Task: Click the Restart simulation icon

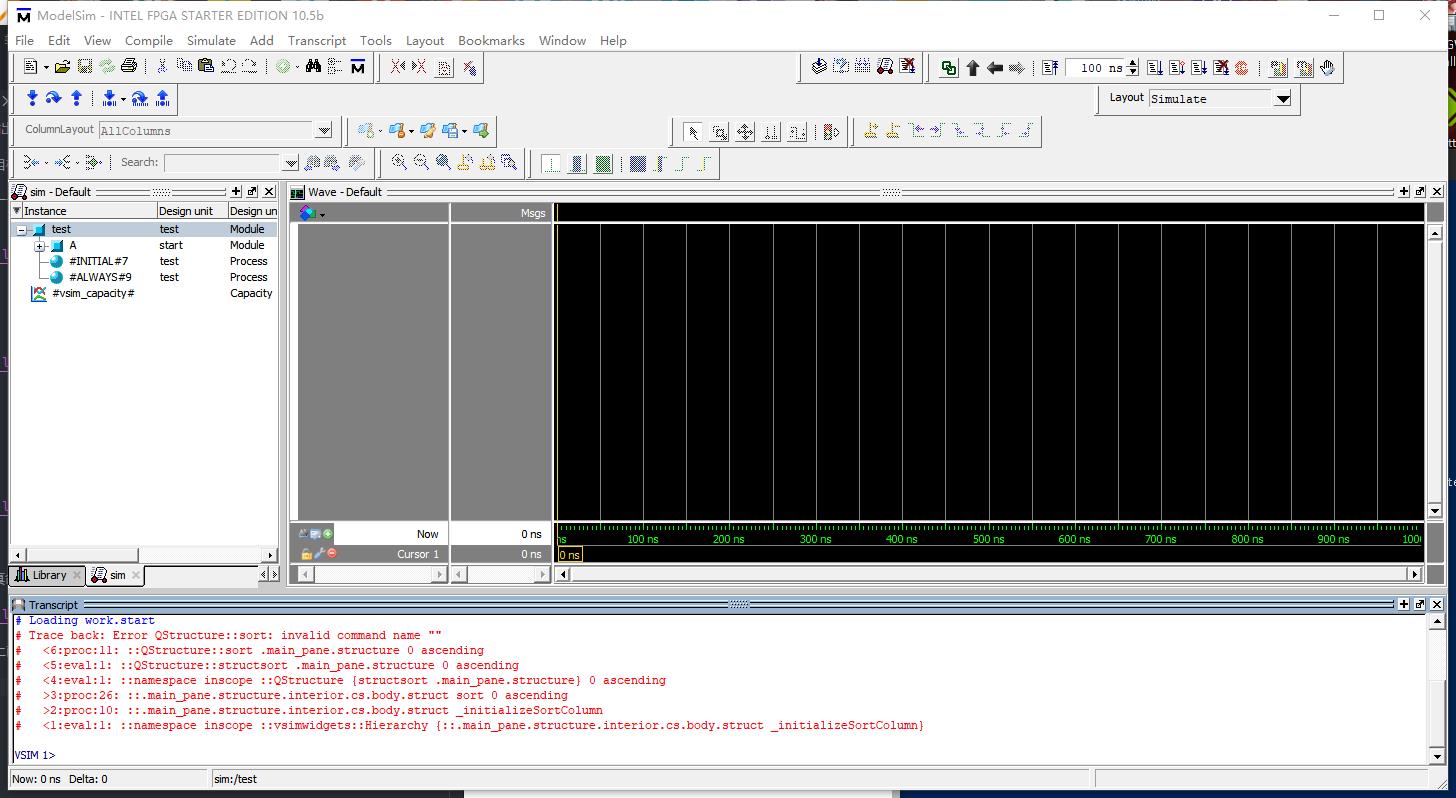Action: click(1049, 68)
